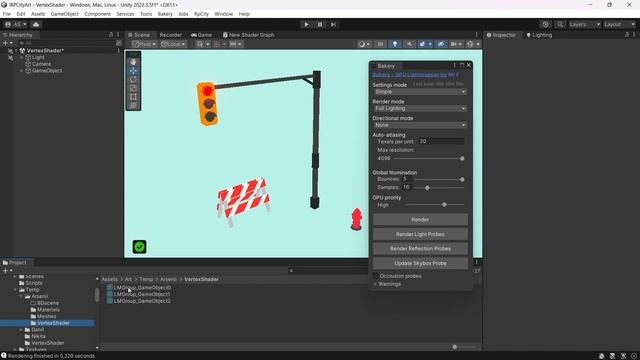Open the Pivot handle position dropdown
Screen dimensions: 640x360
144,44
